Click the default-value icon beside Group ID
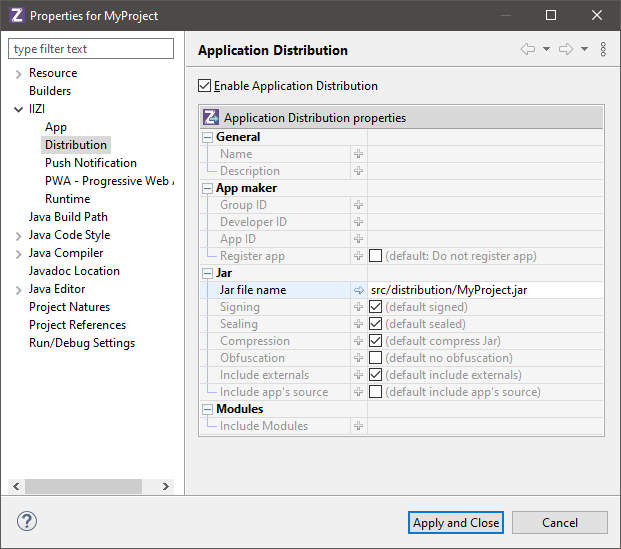Screen dimensions: 621x549 click(358, 205)
